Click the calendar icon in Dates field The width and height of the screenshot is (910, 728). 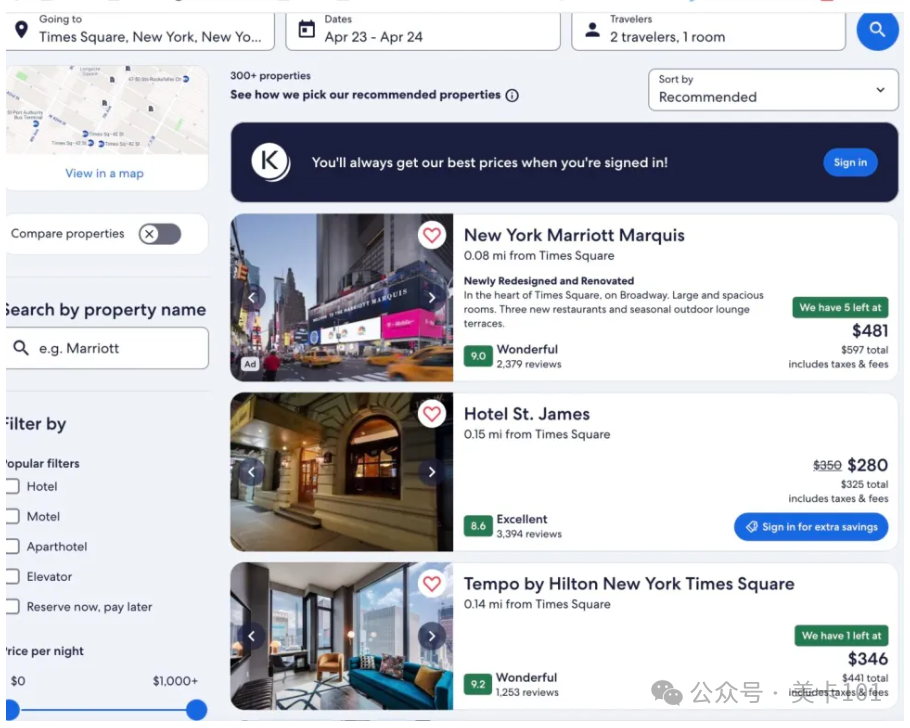click(x=306, y=29)
